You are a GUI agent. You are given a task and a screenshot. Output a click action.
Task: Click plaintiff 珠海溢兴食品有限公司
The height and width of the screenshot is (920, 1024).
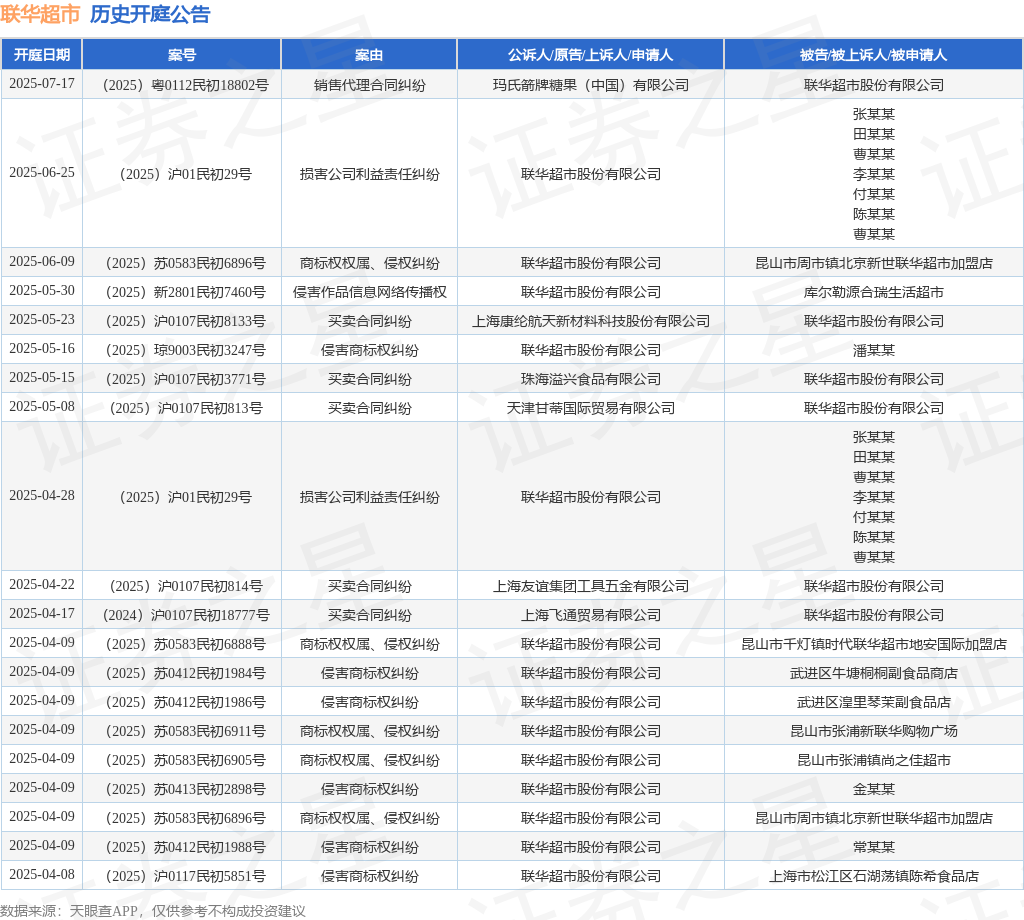[590, 379]
